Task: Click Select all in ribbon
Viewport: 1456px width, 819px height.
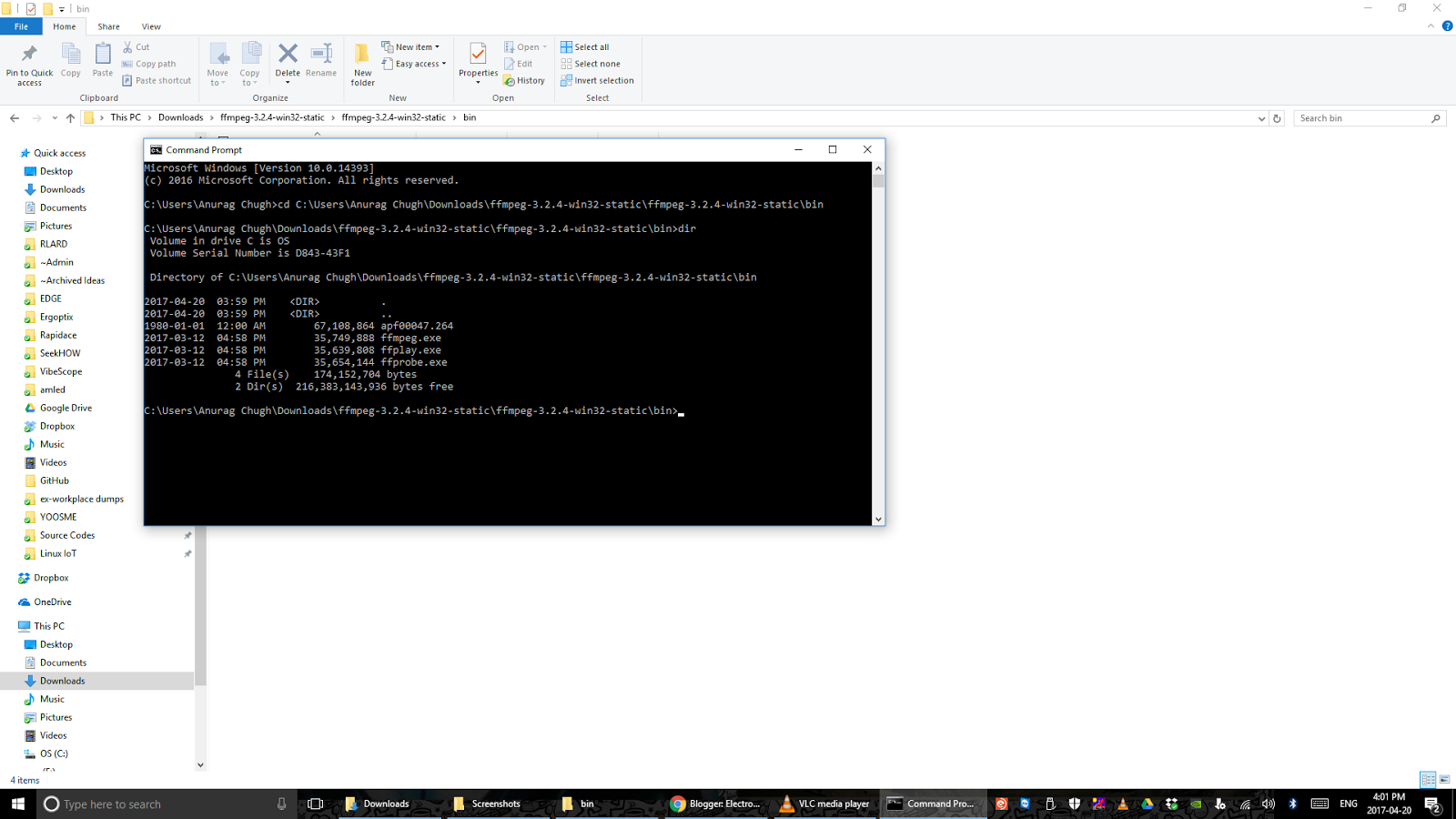Action: pyautogui.click(x=585, y=47)
